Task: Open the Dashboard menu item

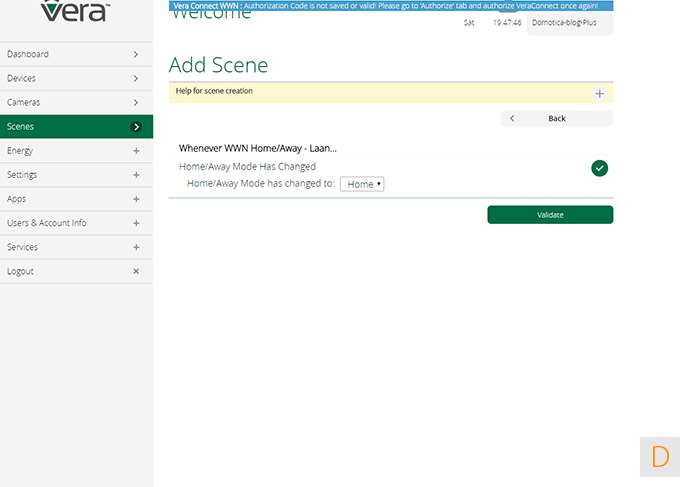Action: 28,55
